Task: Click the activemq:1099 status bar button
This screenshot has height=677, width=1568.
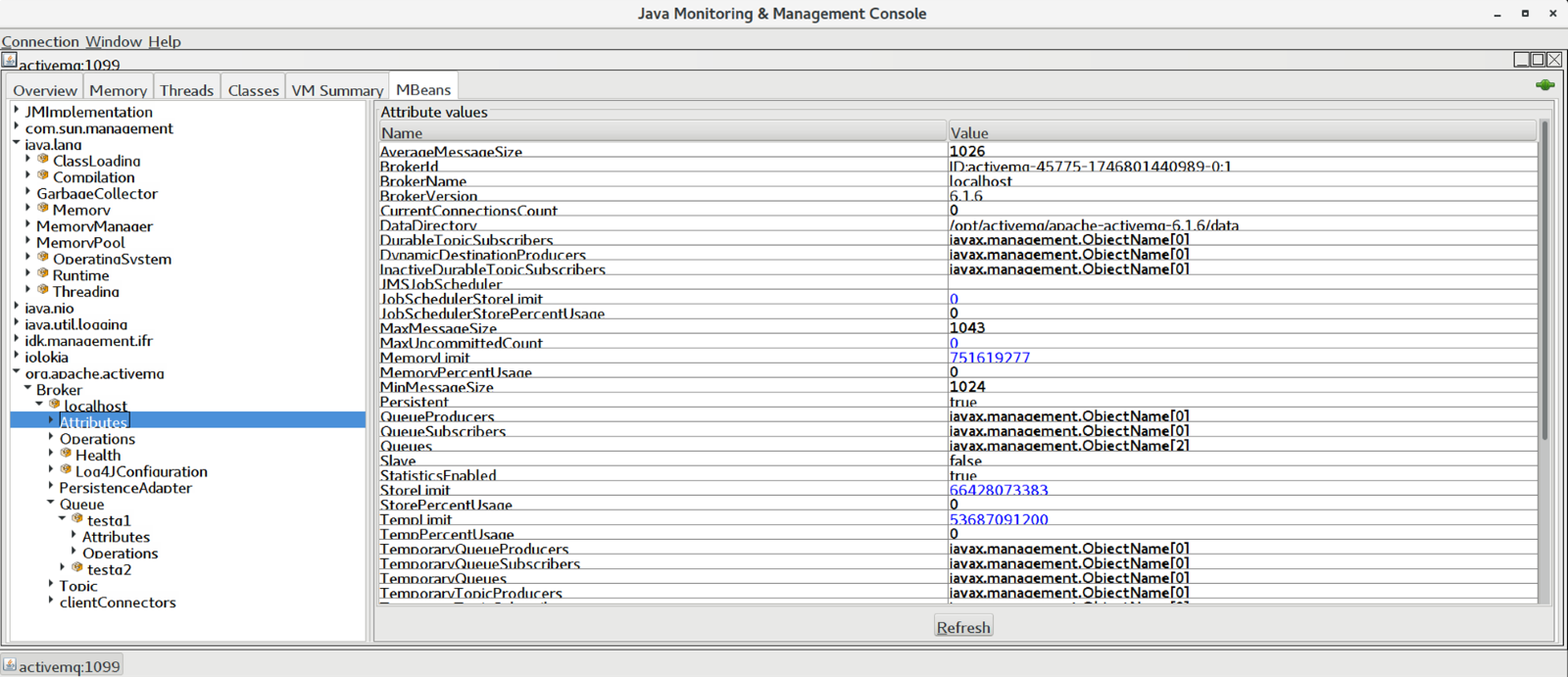Action: point(62,665)
